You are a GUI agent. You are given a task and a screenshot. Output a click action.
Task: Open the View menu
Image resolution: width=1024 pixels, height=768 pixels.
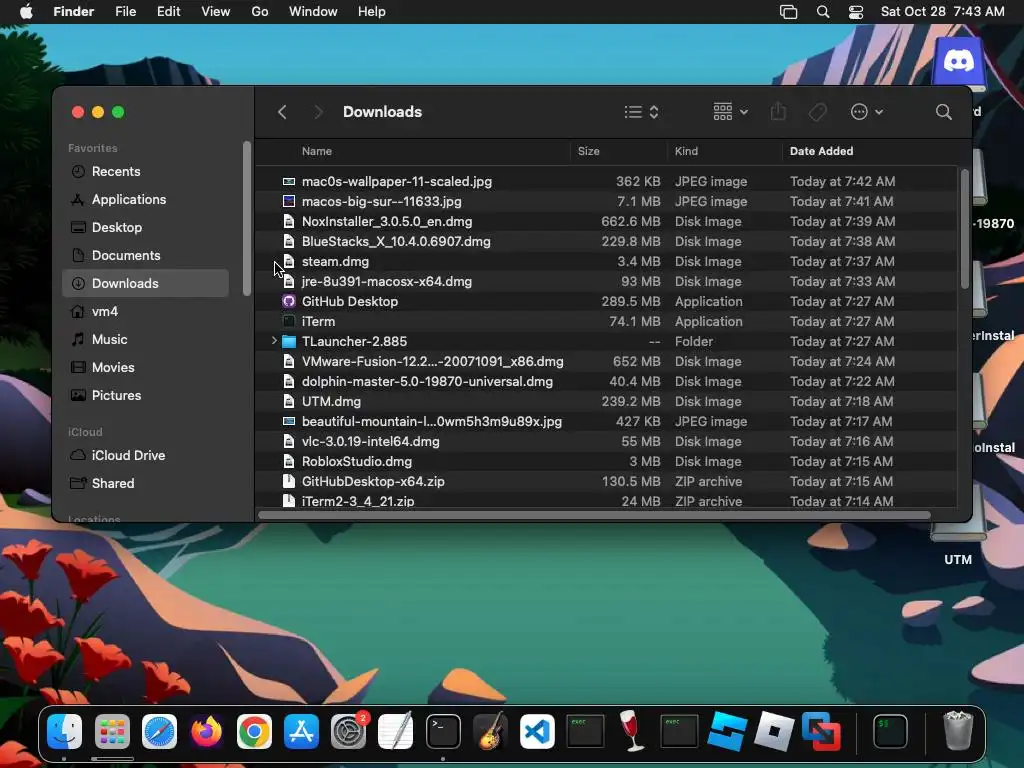pos(216,12)
